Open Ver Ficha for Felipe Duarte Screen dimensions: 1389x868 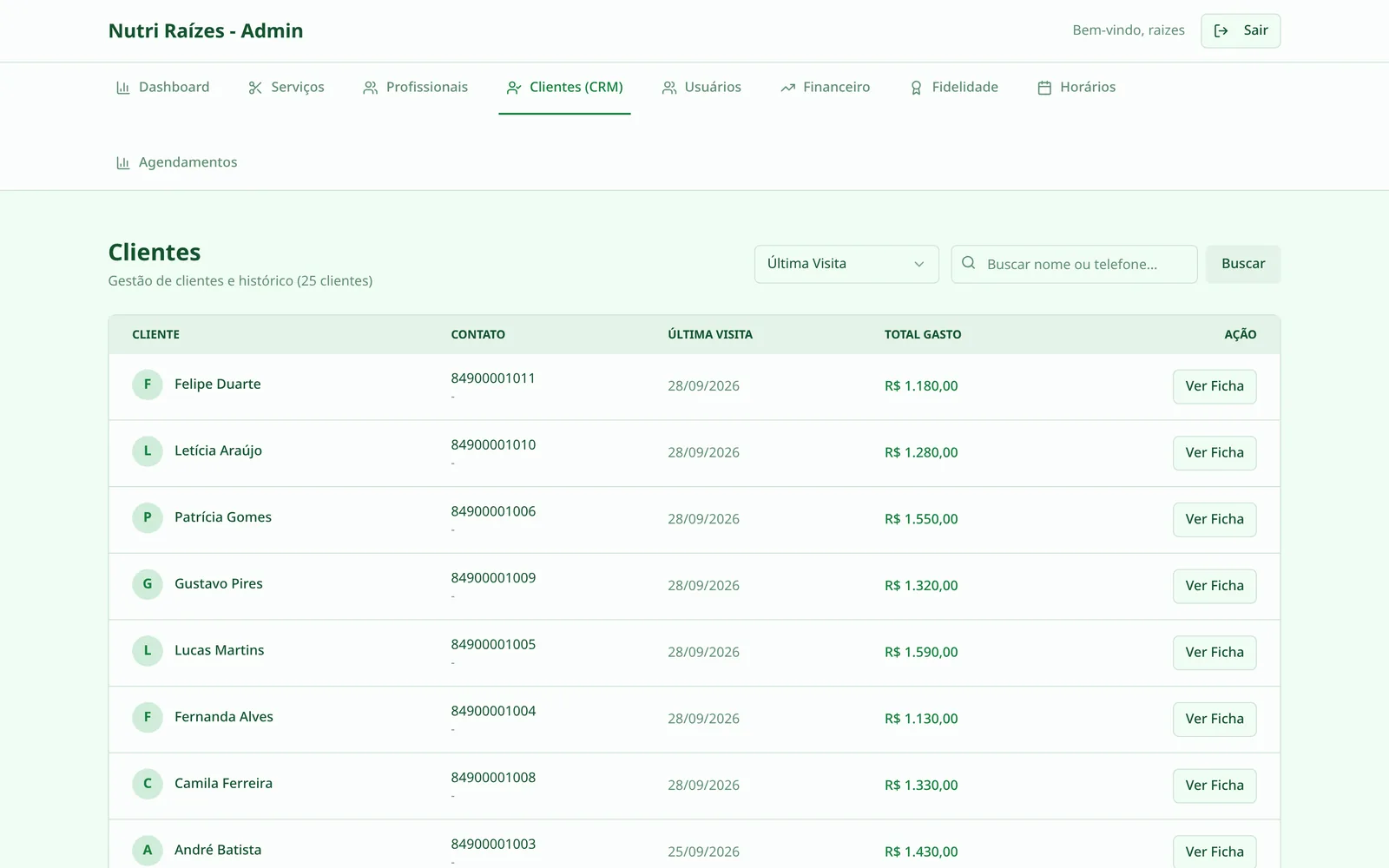tap(1215, 386)
